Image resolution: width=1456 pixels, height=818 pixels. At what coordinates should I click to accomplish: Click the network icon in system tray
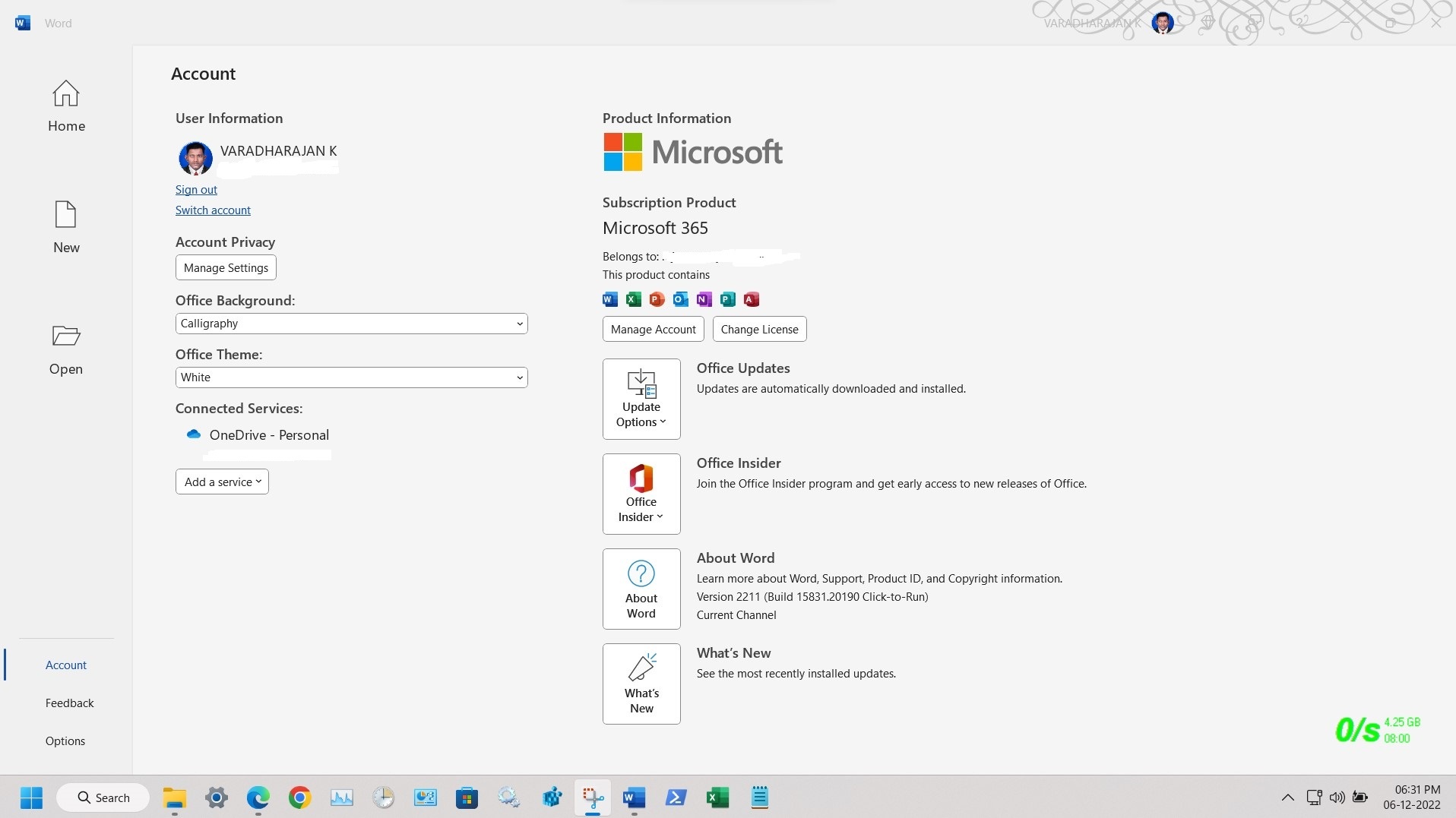click(x=1314, y=797)
